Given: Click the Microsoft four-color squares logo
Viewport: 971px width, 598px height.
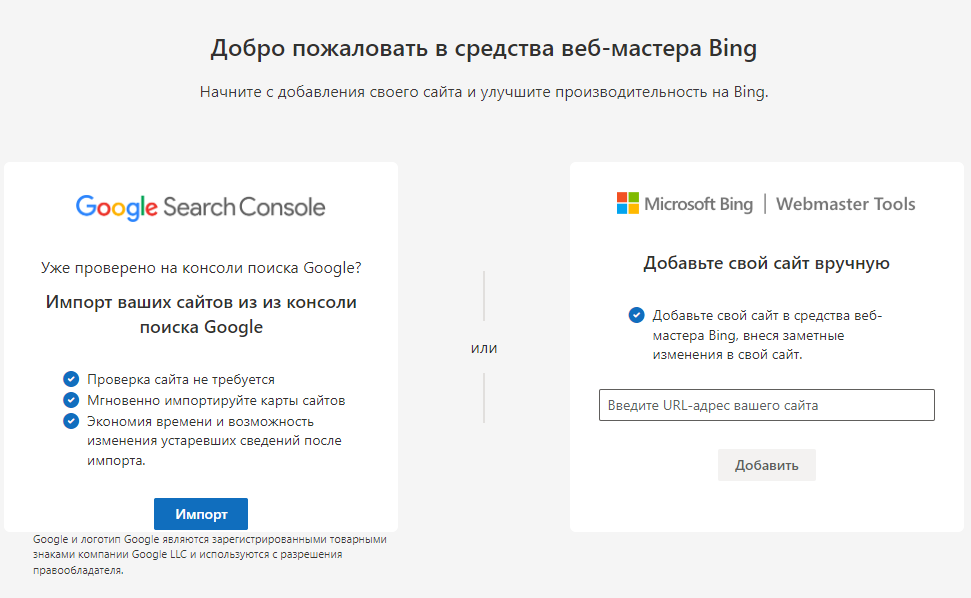Looking at the screenshot, I should [627, 204].
